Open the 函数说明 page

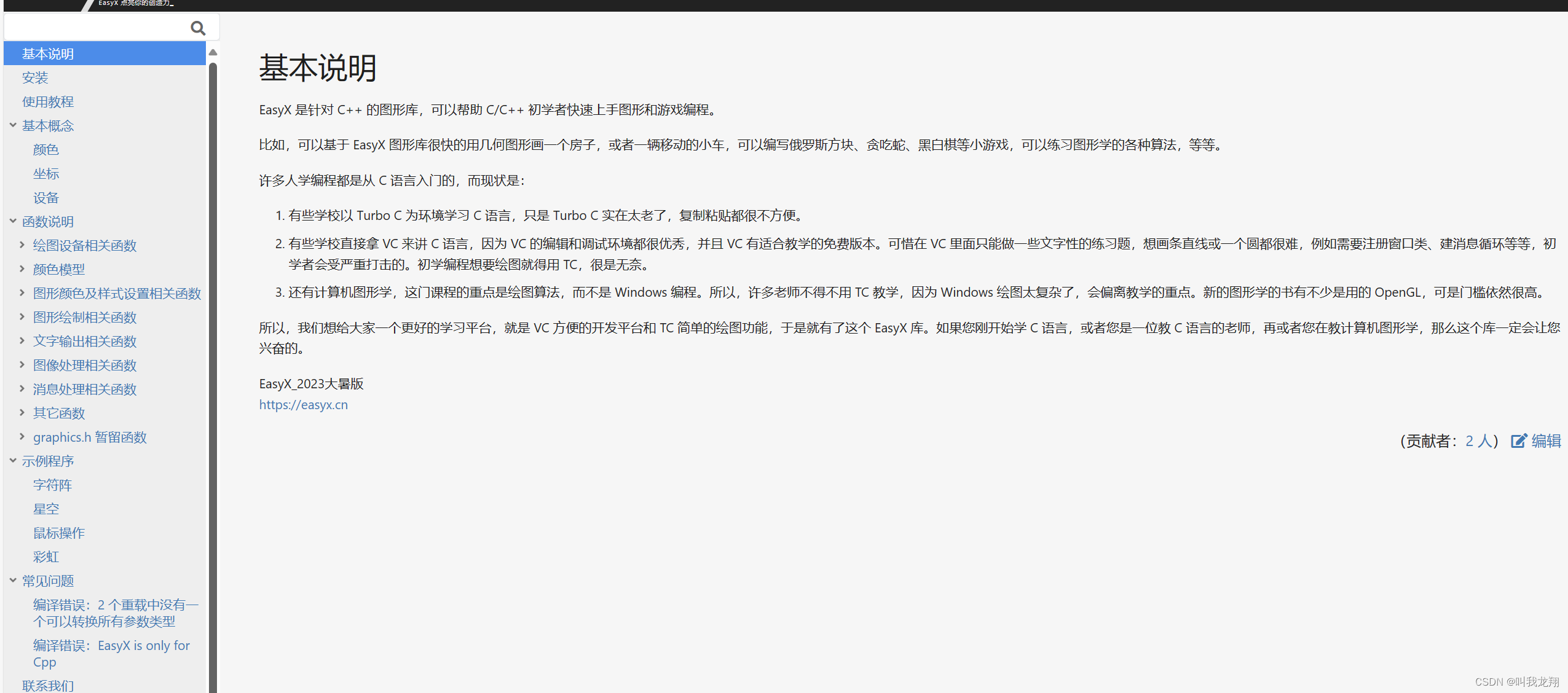click(x=48, y=221)
